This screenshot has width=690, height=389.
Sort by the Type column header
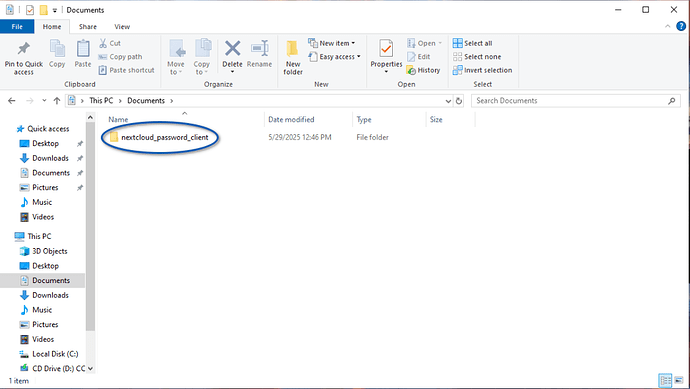point(364,120)
